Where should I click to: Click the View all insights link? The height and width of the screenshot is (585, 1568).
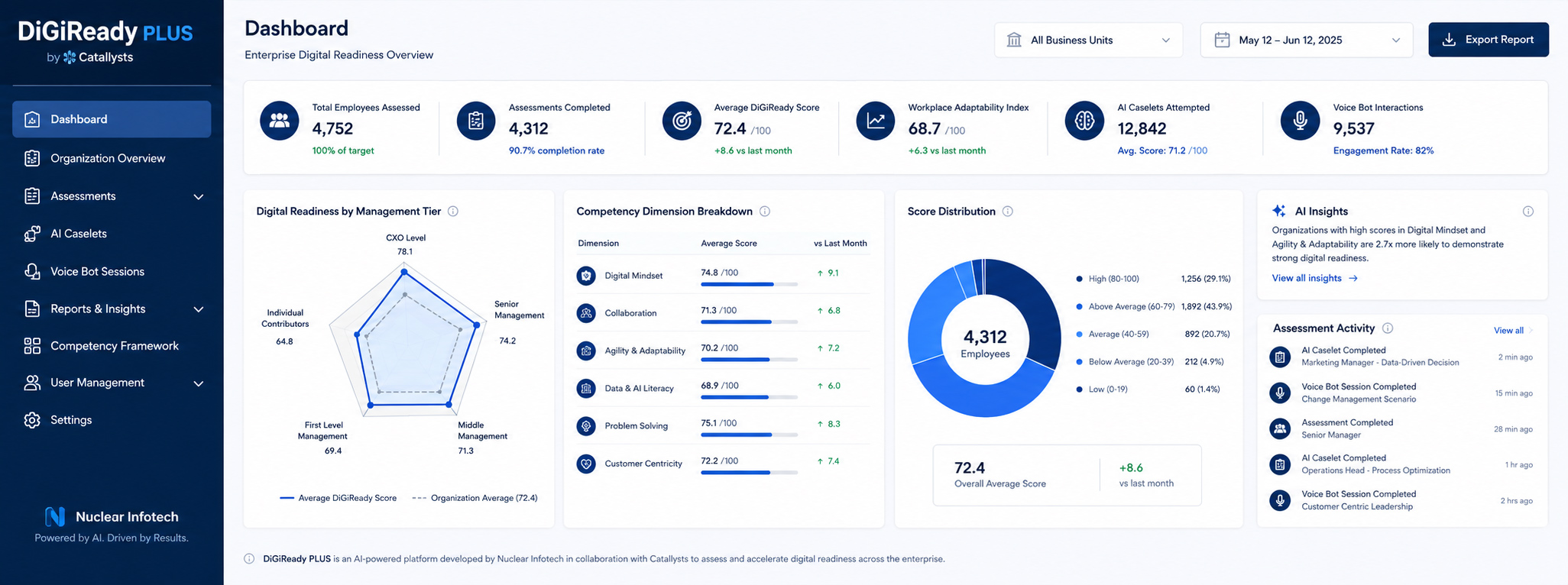tap(1314, 278)
